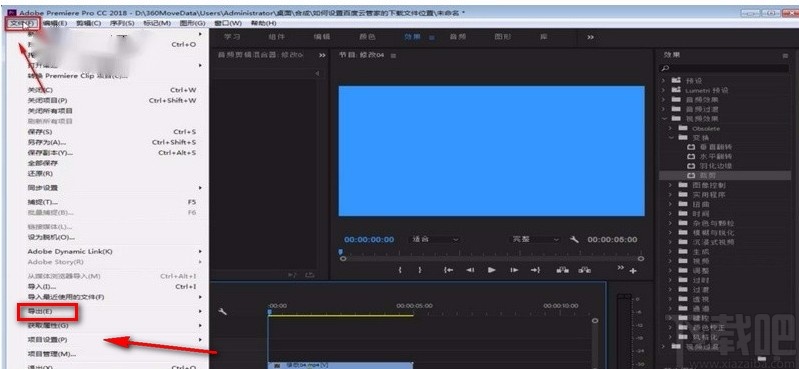Viewport: 799px width, 369px height.
Task: Open the 完整 playback resolution dropdown
Action: point(535,239)
